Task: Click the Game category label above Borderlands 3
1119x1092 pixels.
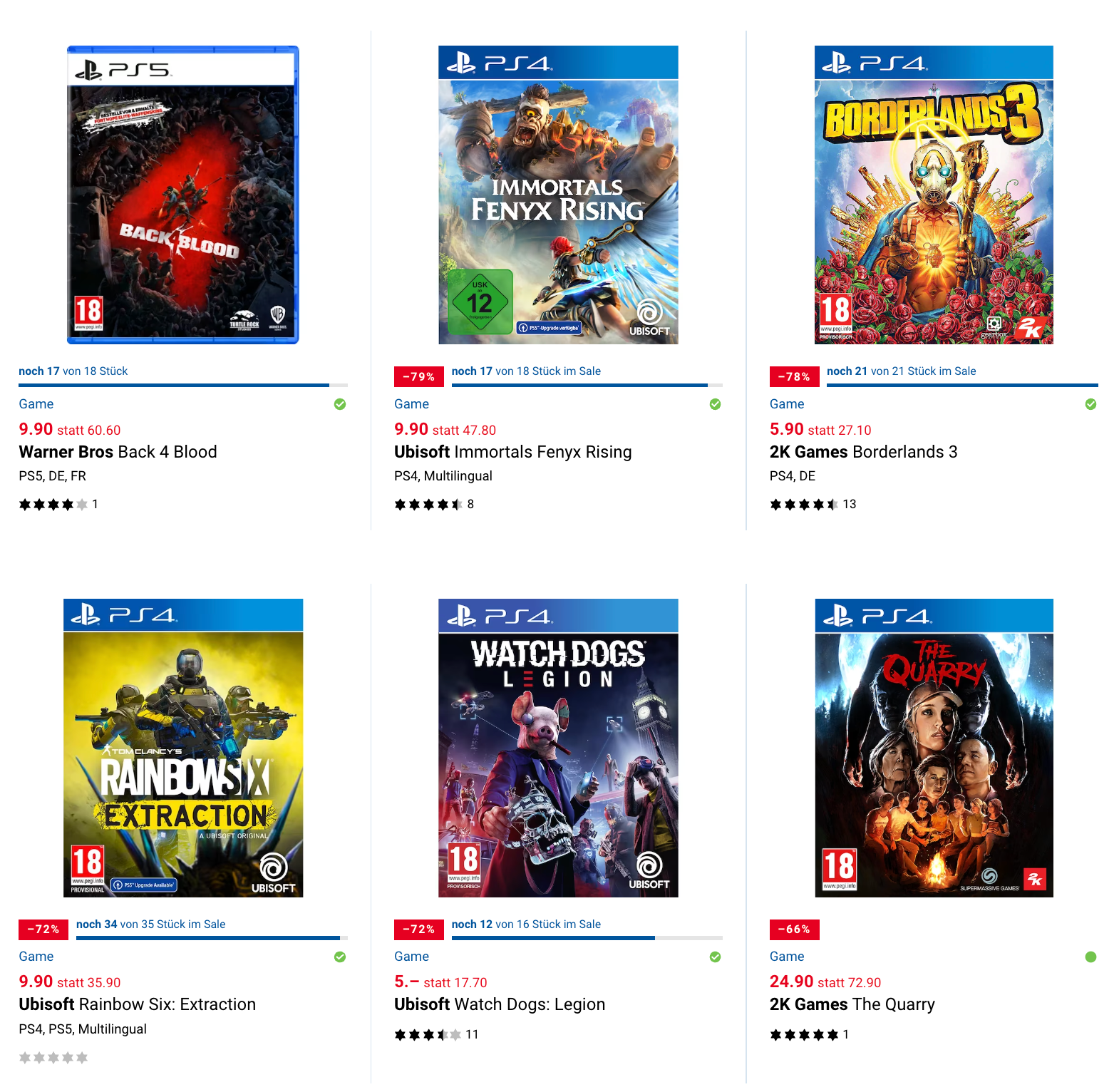Action: 787,404
